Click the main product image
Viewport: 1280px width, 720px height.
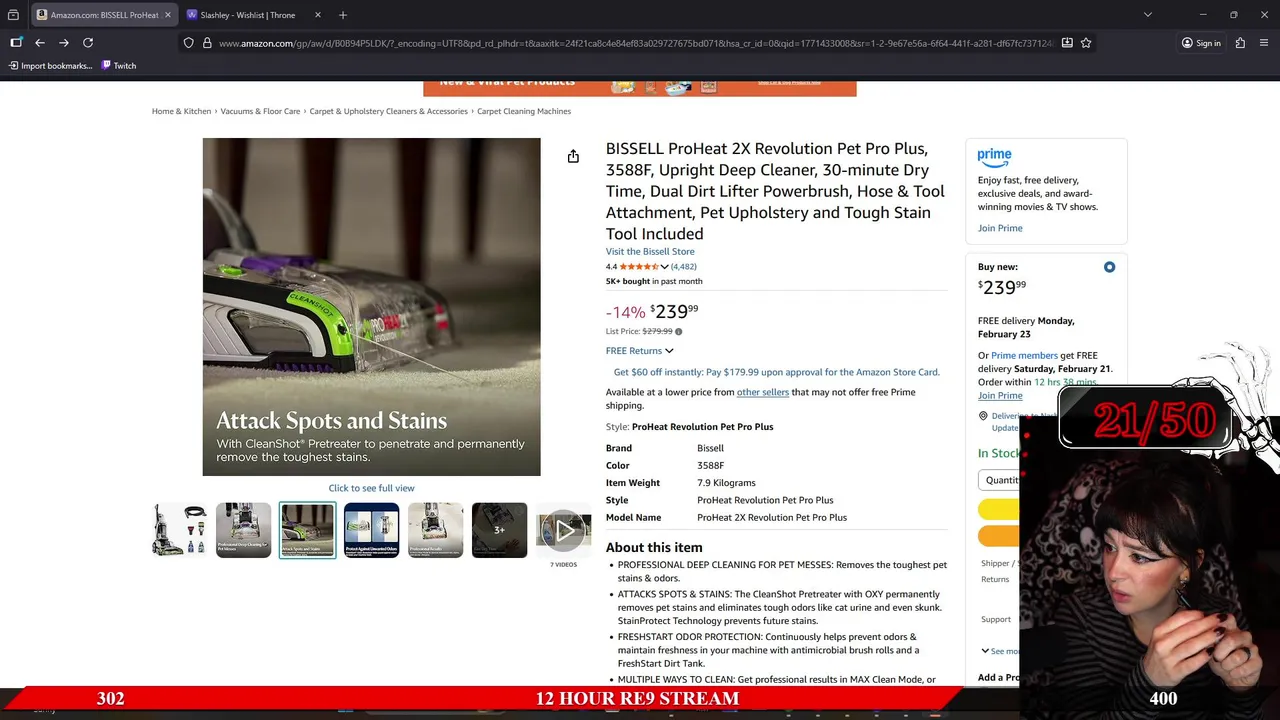coord(371,307)
